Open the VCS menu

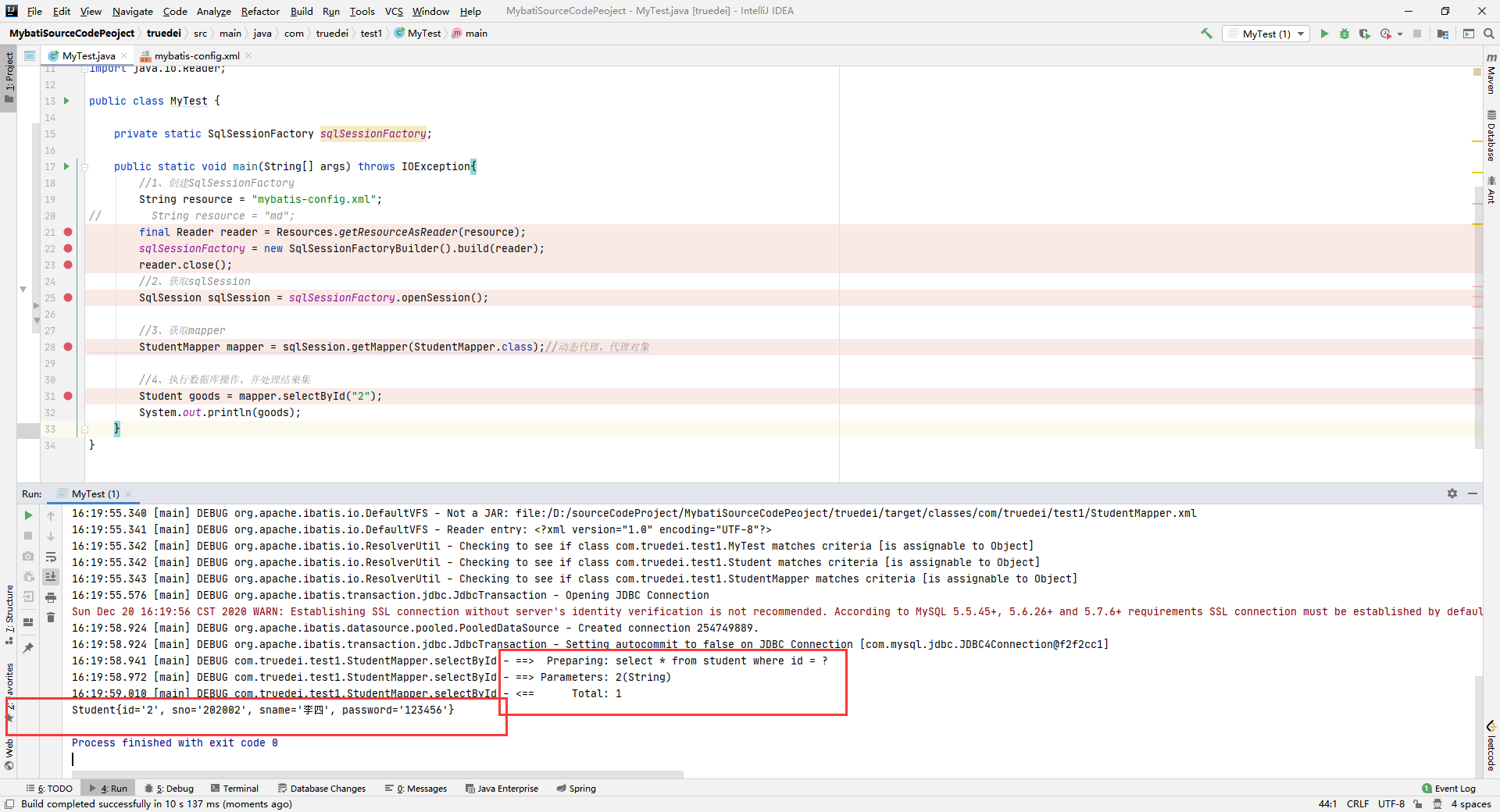coord(394,11)
